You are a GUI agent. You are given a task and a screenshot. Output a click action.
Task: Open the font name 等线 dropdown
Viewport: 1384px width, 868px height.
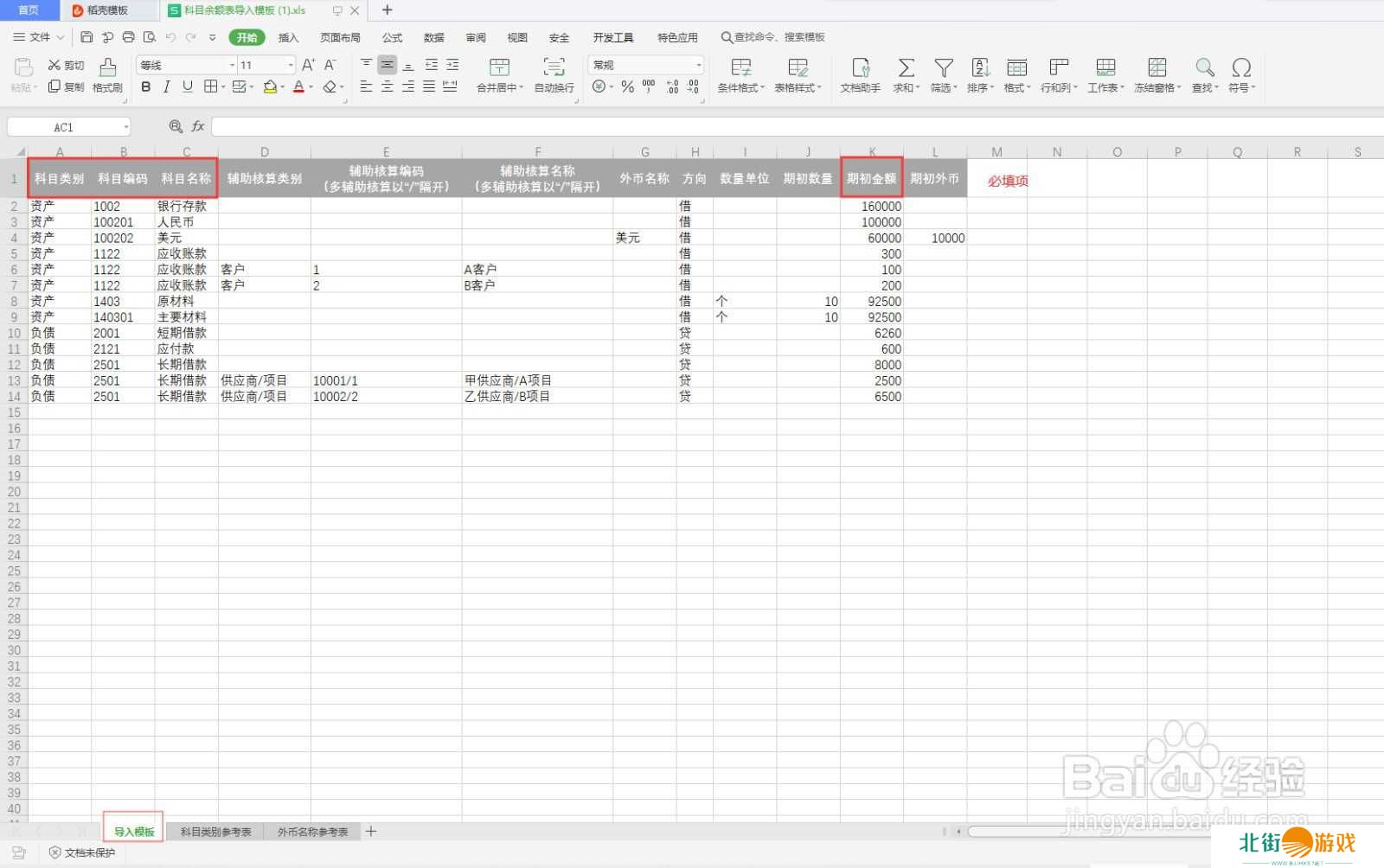pos(232,66)
